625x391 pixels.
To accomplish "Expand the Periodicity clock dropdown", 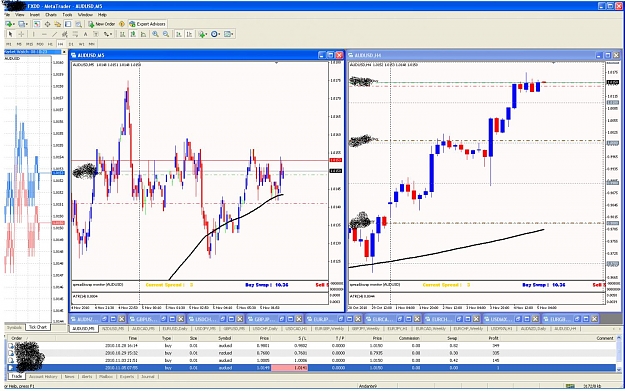I will (219, 34).
